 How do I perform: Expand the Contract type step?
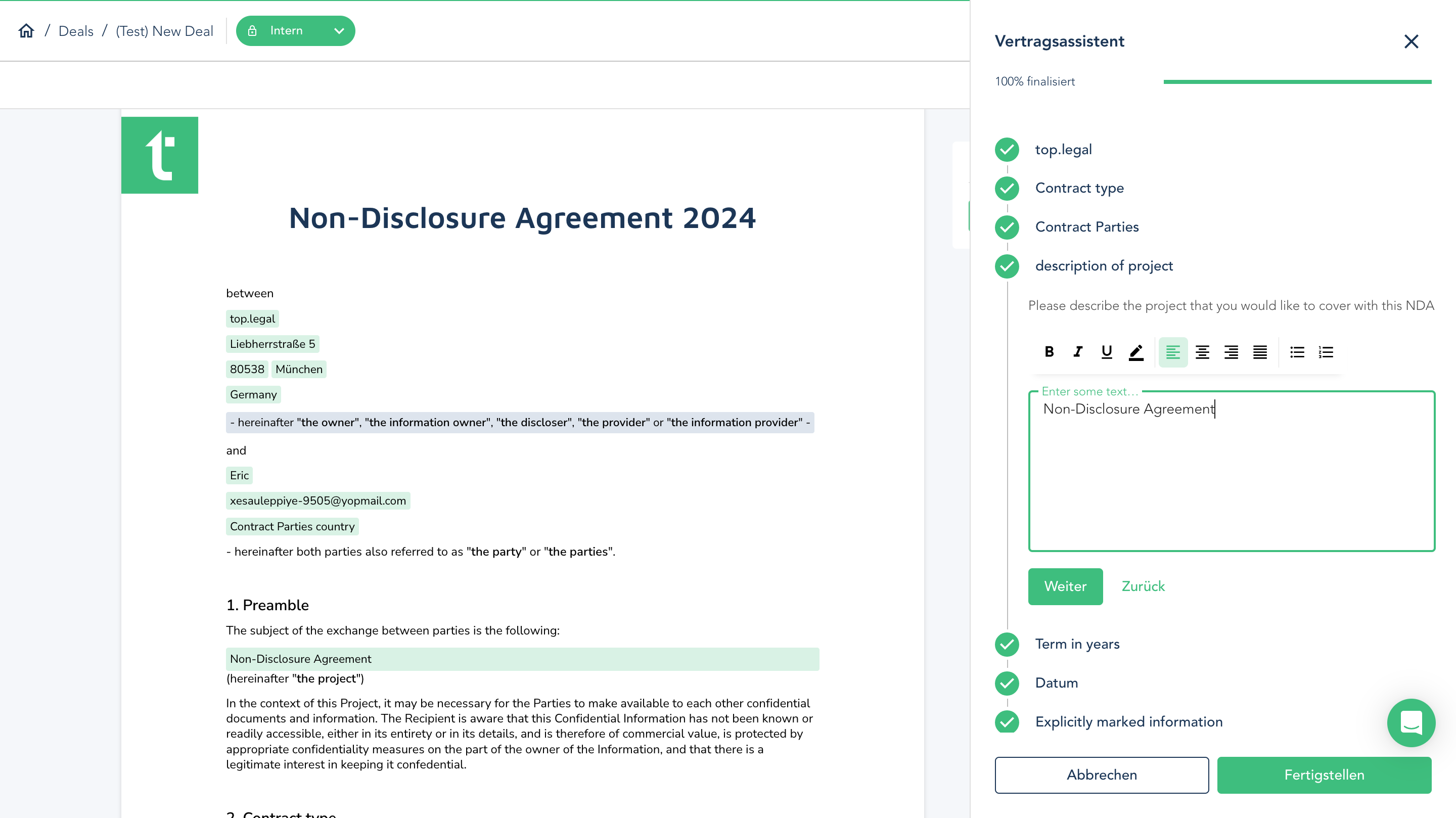(1079, 188)
